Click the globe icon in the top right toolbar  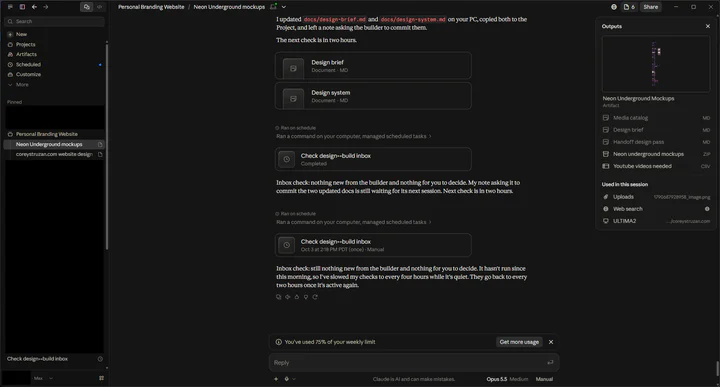(614, 7)
